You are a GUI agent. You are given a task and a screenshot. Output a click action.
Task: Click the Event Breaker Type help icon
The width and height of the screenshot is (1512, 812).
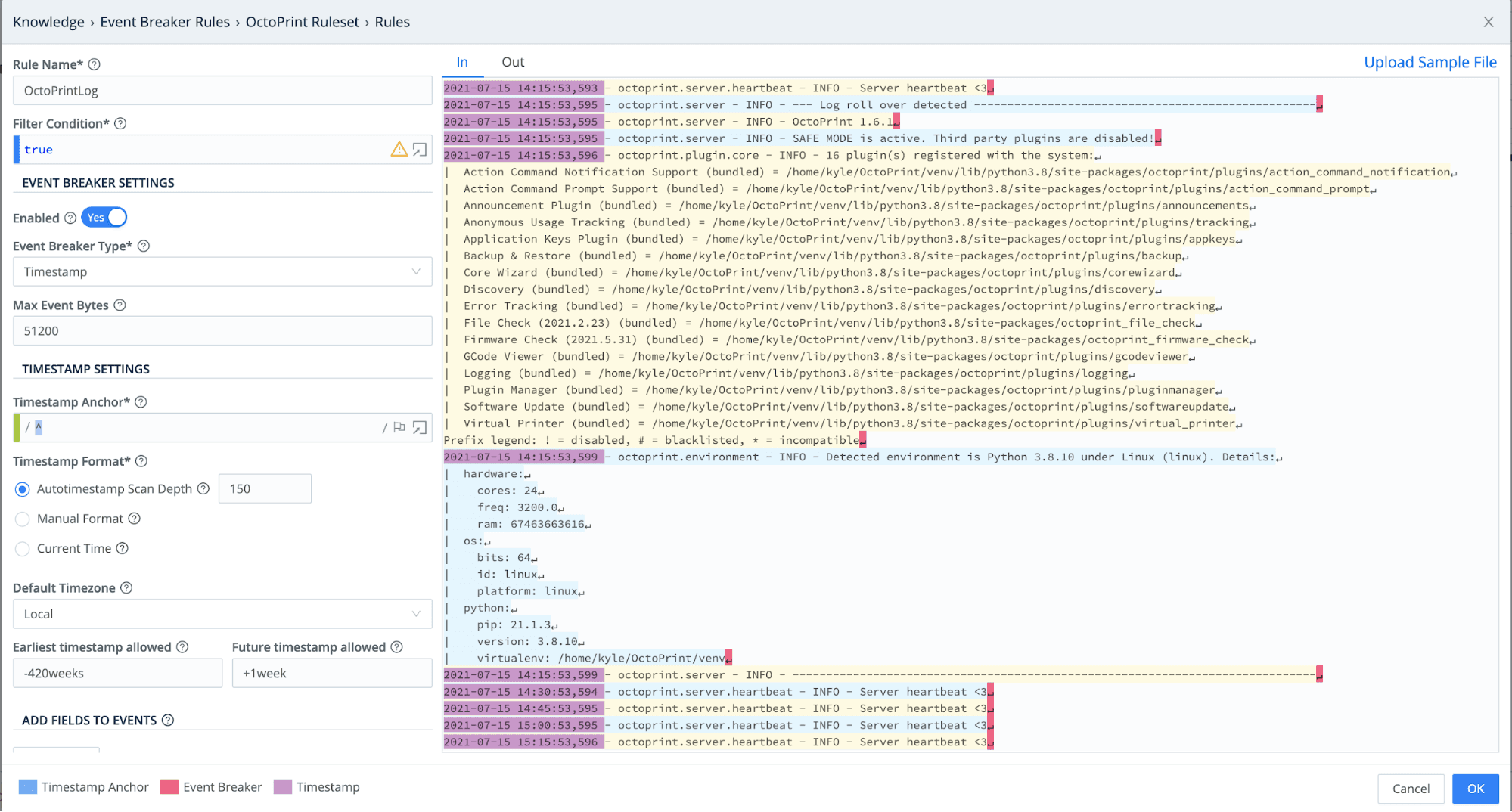144,246
